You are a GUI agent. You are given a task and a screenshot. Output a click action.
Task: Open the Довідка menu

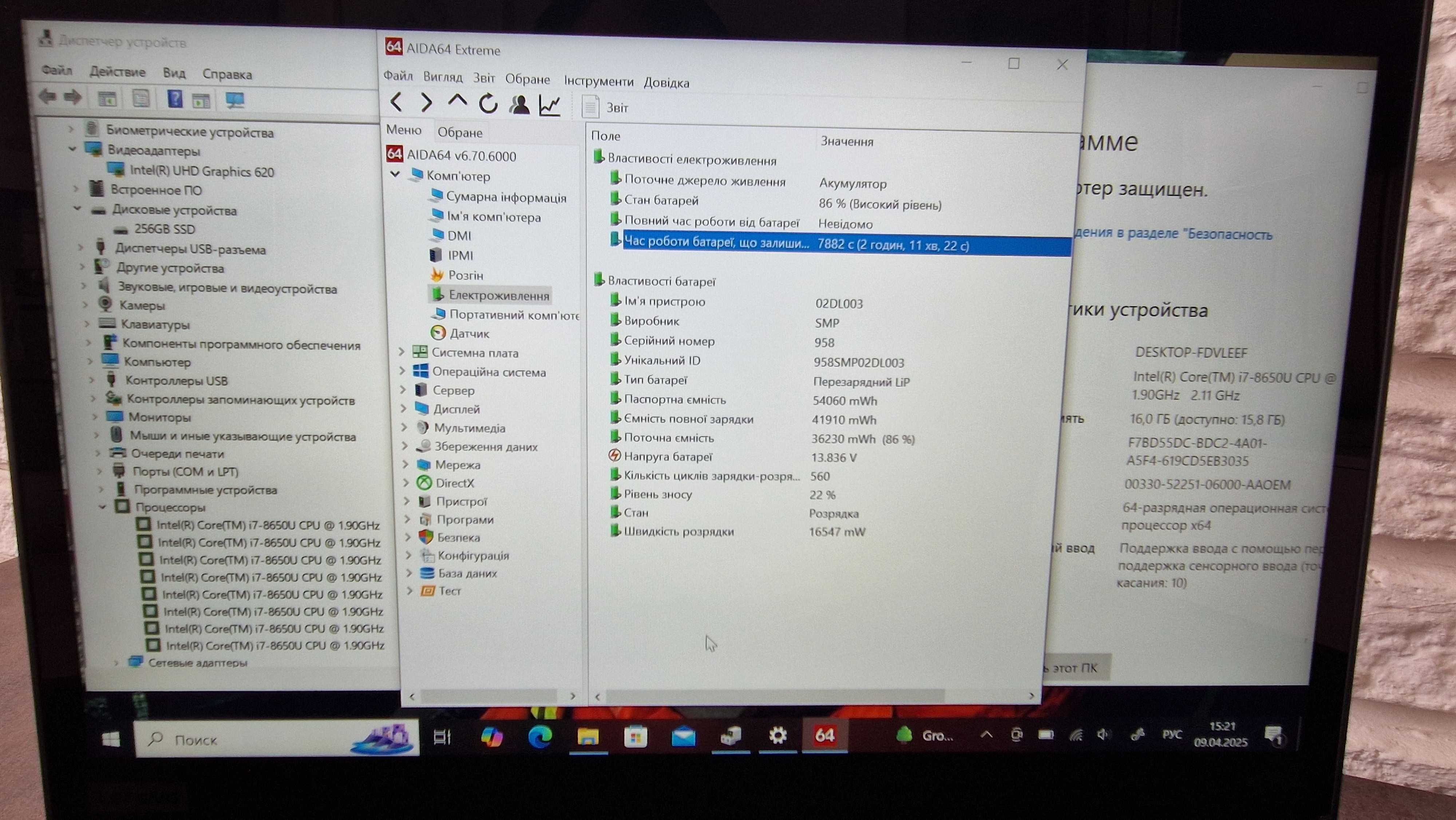(x=666, y=83)
